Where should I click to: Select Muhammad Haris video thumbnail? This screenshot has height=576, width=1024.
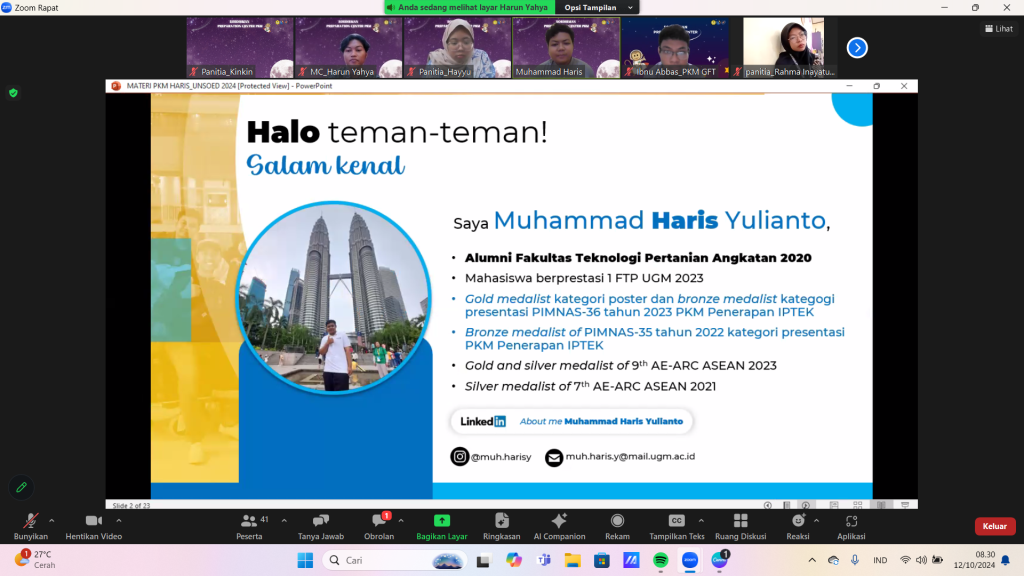[565, 47]
